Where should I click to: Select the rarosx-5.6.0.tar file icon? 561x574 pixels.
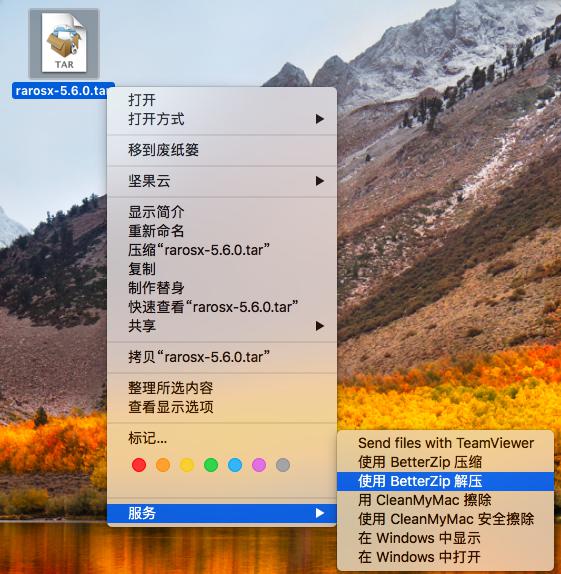tap(64, 43)
